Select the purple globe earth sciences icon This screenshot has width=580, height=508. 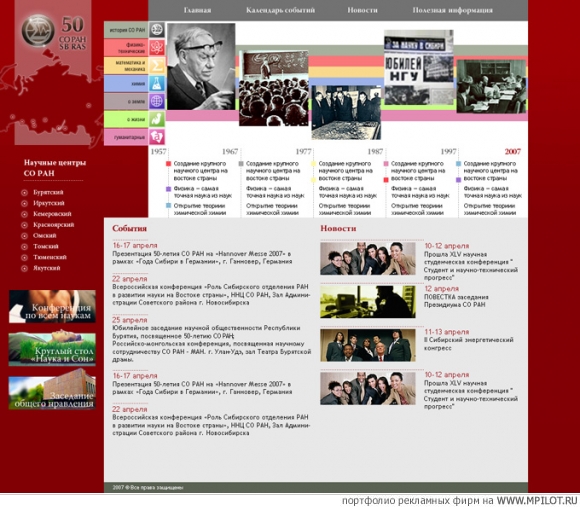tap(157, 101)
